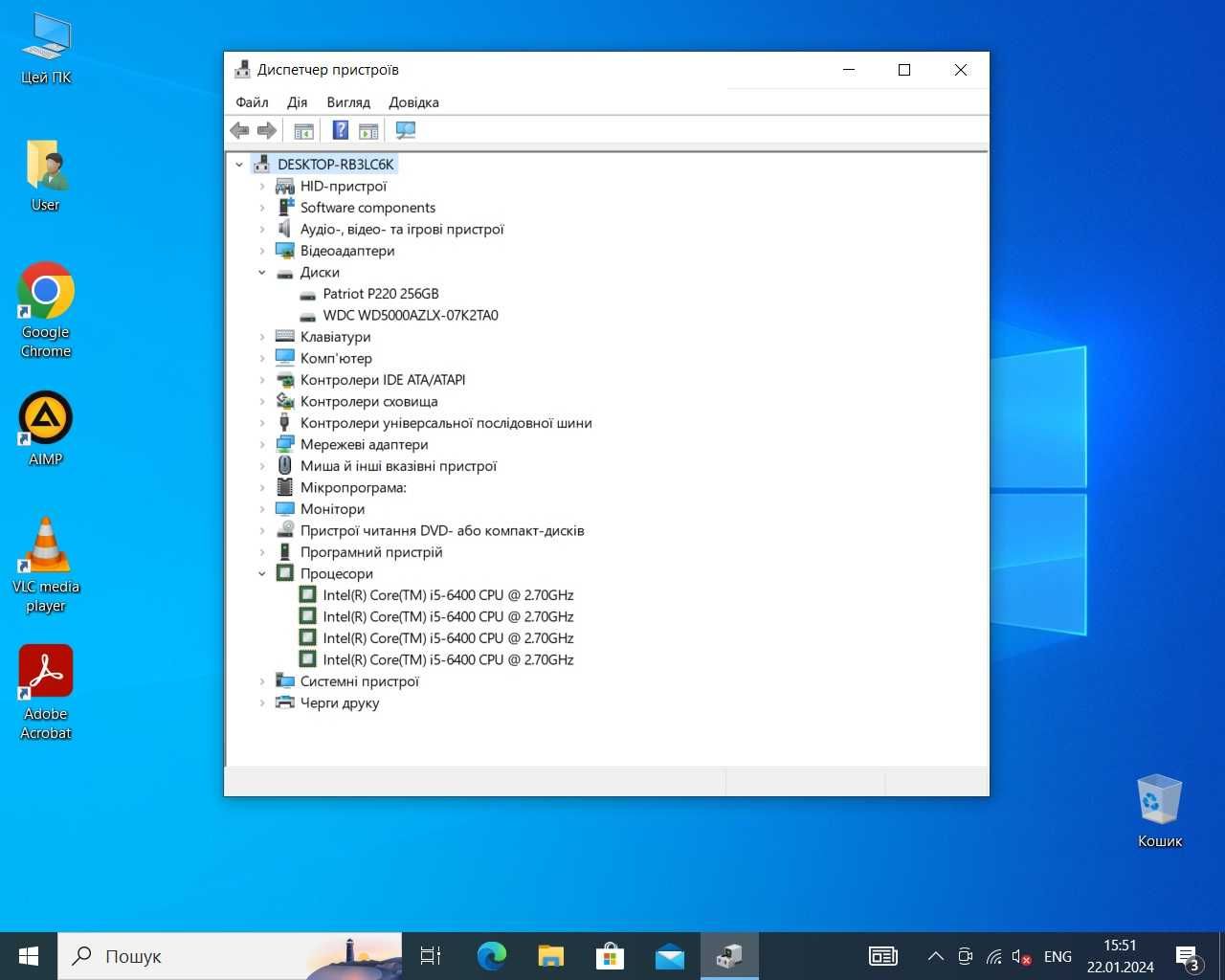Open the Windows Start menu
This screenshot has width=1225, height=980.
pos(29,956)
